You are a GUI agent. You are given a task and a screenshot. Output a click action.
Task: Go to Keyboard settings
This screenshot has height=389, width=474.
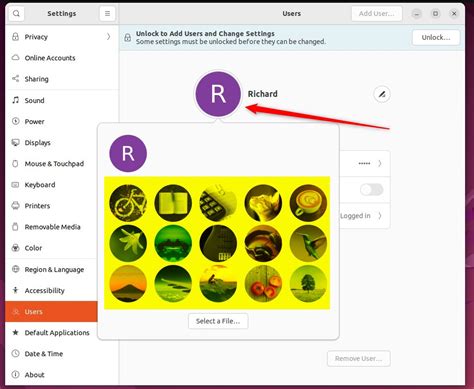[x=52, y=185]
